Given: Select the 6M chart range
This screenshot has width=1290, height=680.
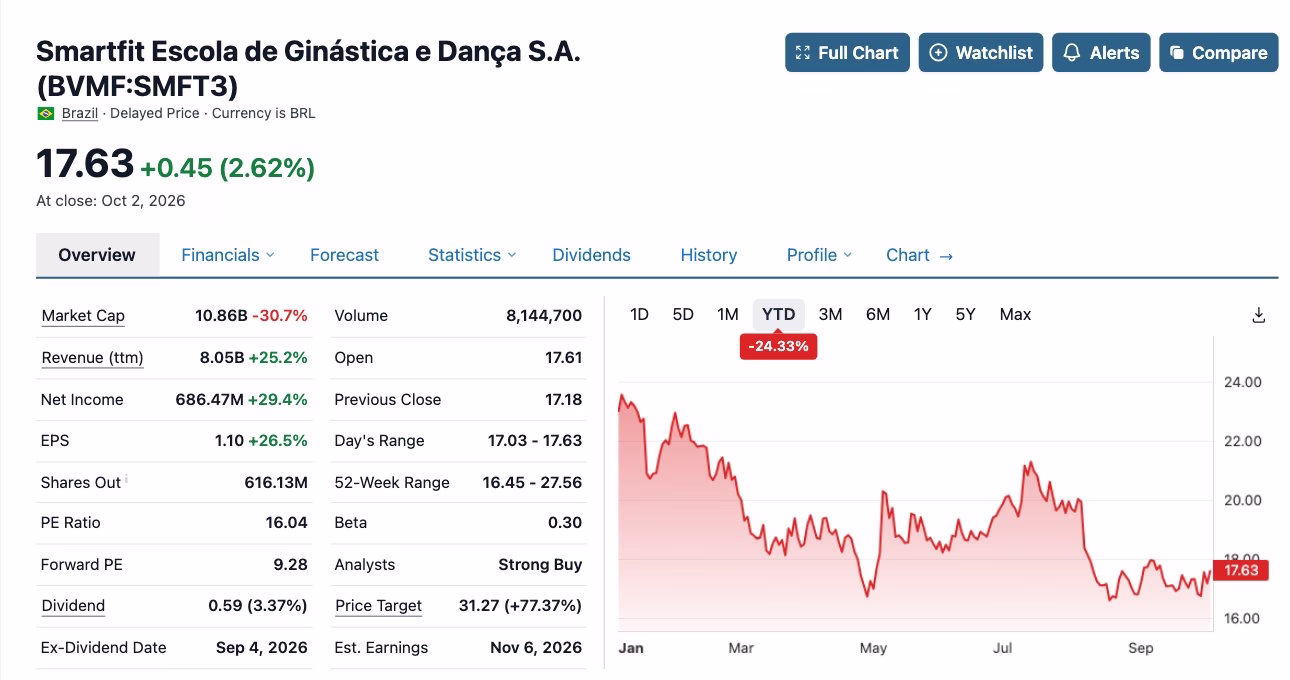Looking at the screenshot, I should pyautogui.click(x=877, y=314).
